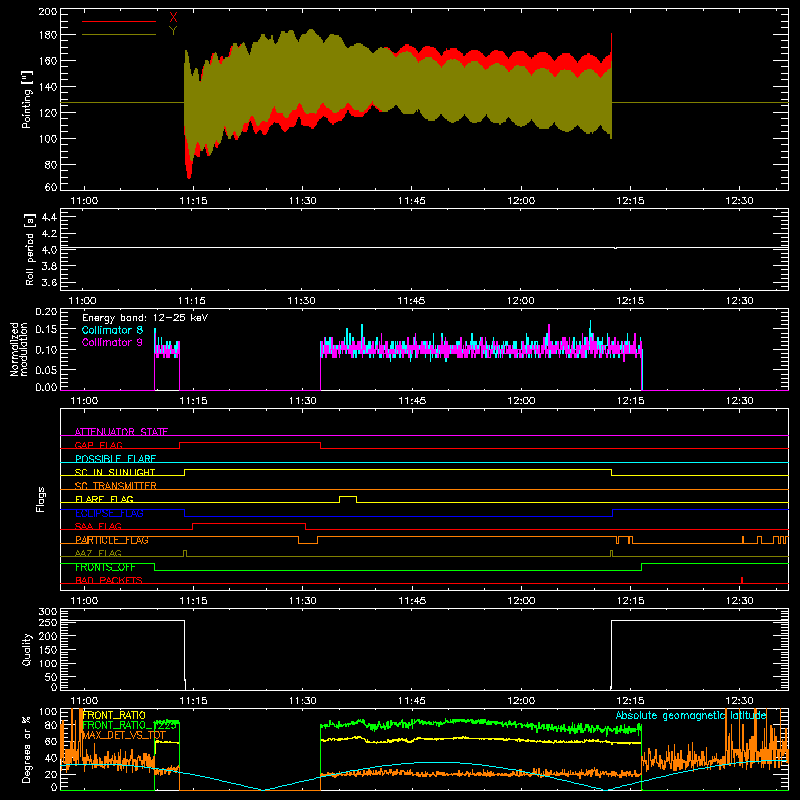Click the PARTICLE_FLAG dip near 11:30
800x800 pixels.
click(x=308, y=540)
